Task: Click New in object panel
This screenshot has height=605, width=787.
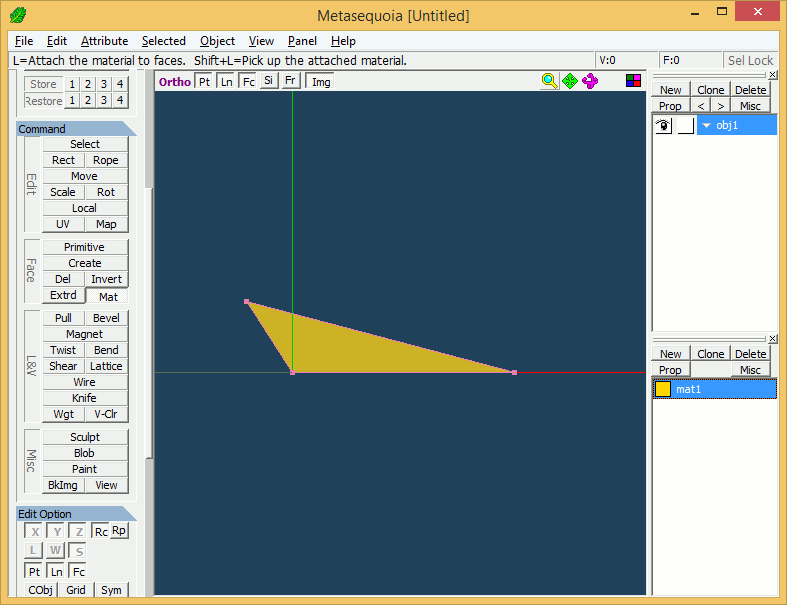Action: 671,90
